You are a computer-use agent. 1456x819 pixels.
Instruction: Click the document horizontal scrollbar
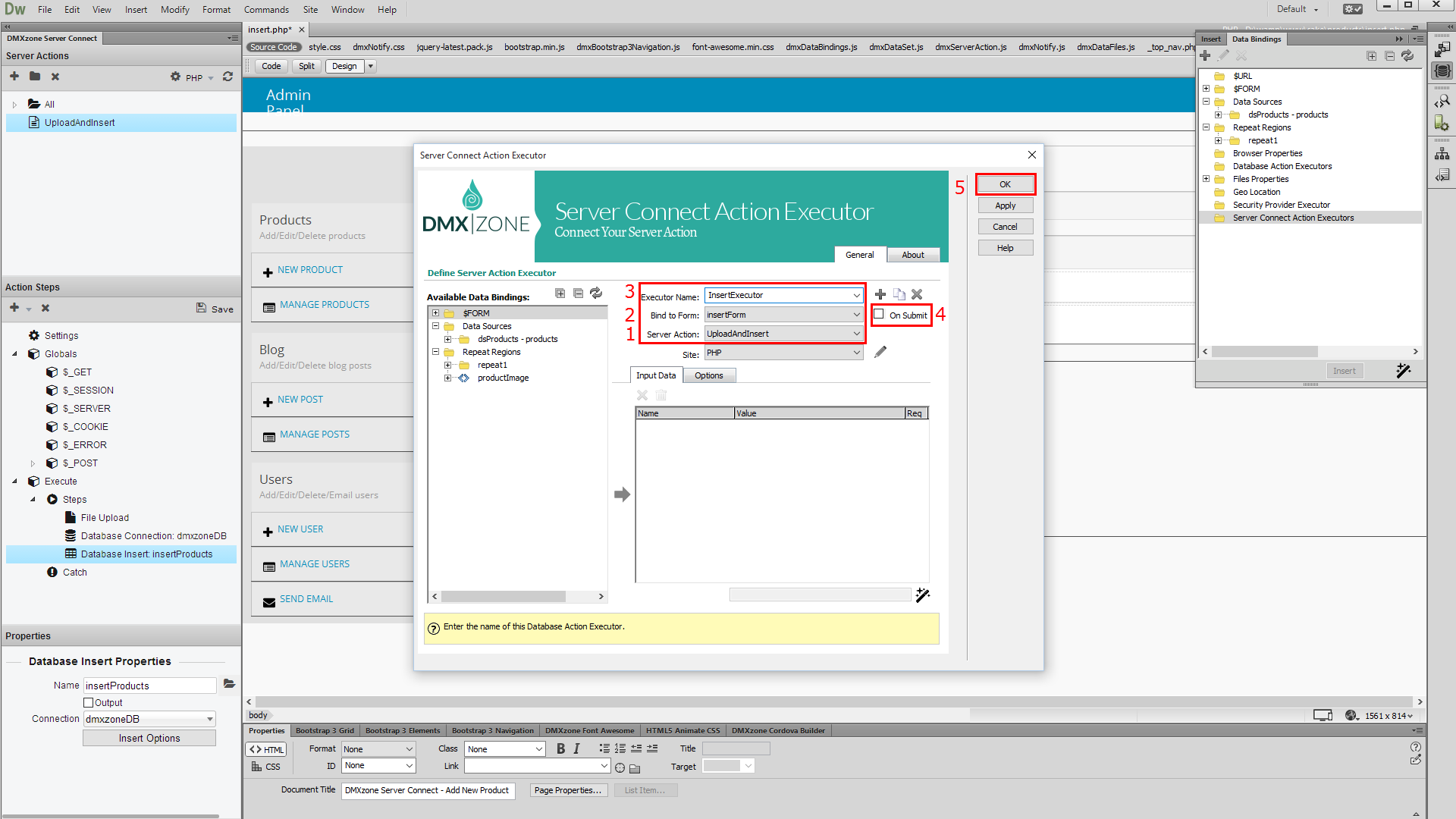(x=834, y=702)
